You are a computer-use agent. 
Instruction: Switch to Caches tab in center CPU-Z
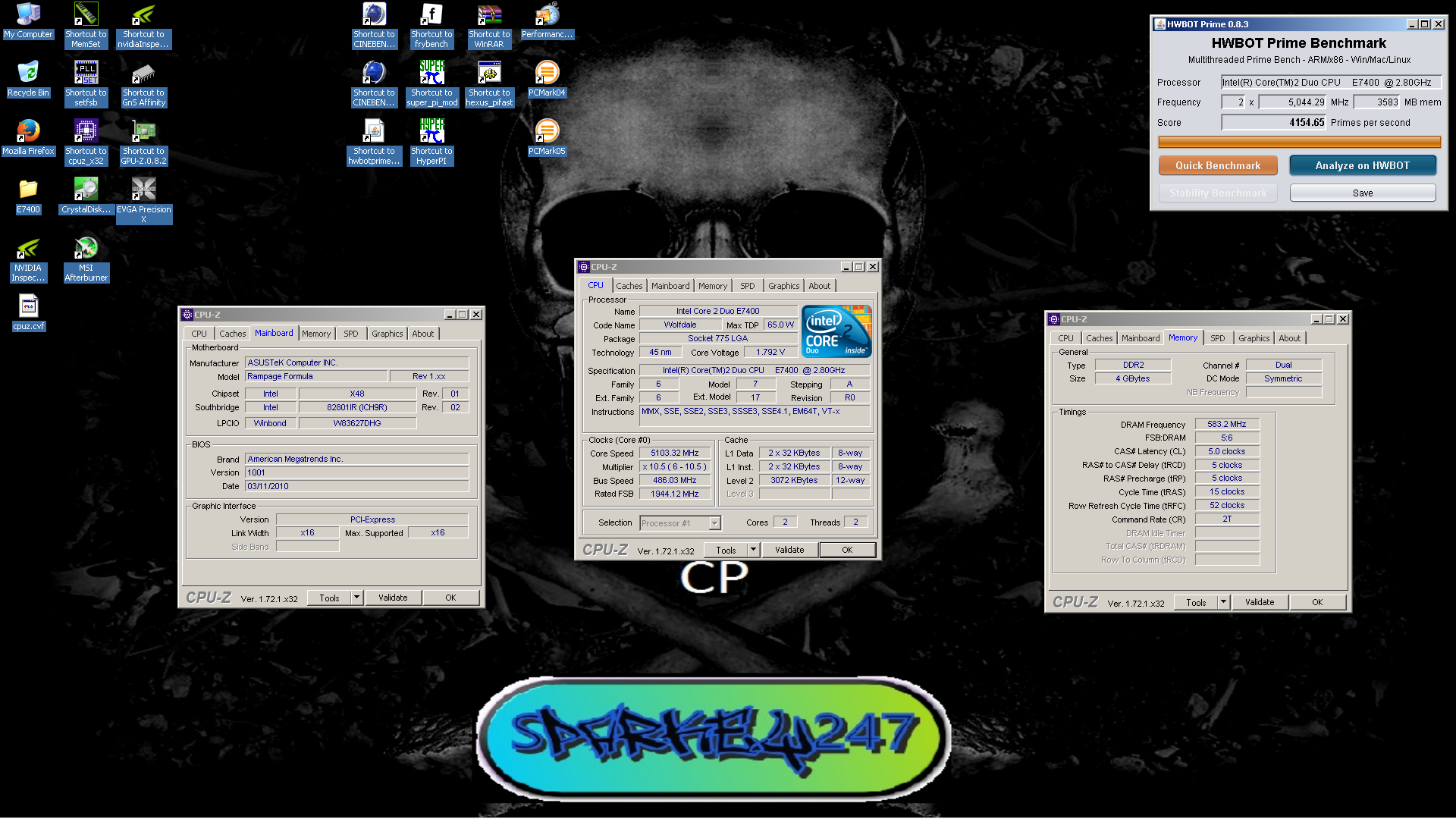629,286
